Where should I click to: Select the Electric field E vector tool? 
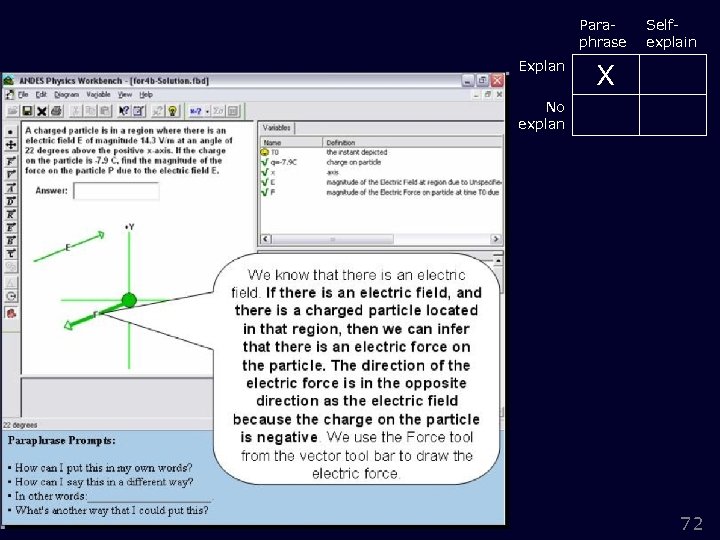coord(11,227)
